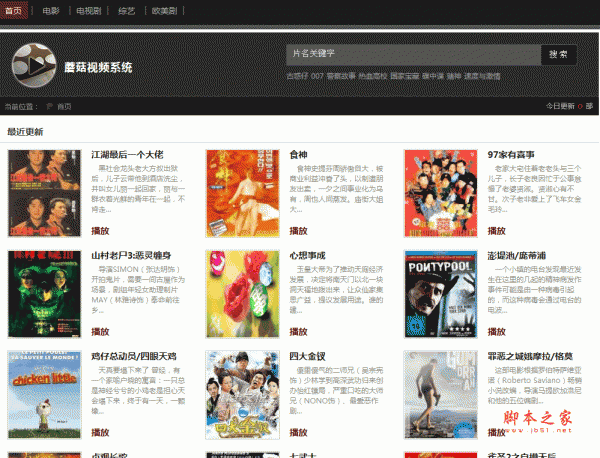This screenshot has width=600, height=458.
Task: Switch to the 电视剧 navigation tab
Action: coord(89,11)
